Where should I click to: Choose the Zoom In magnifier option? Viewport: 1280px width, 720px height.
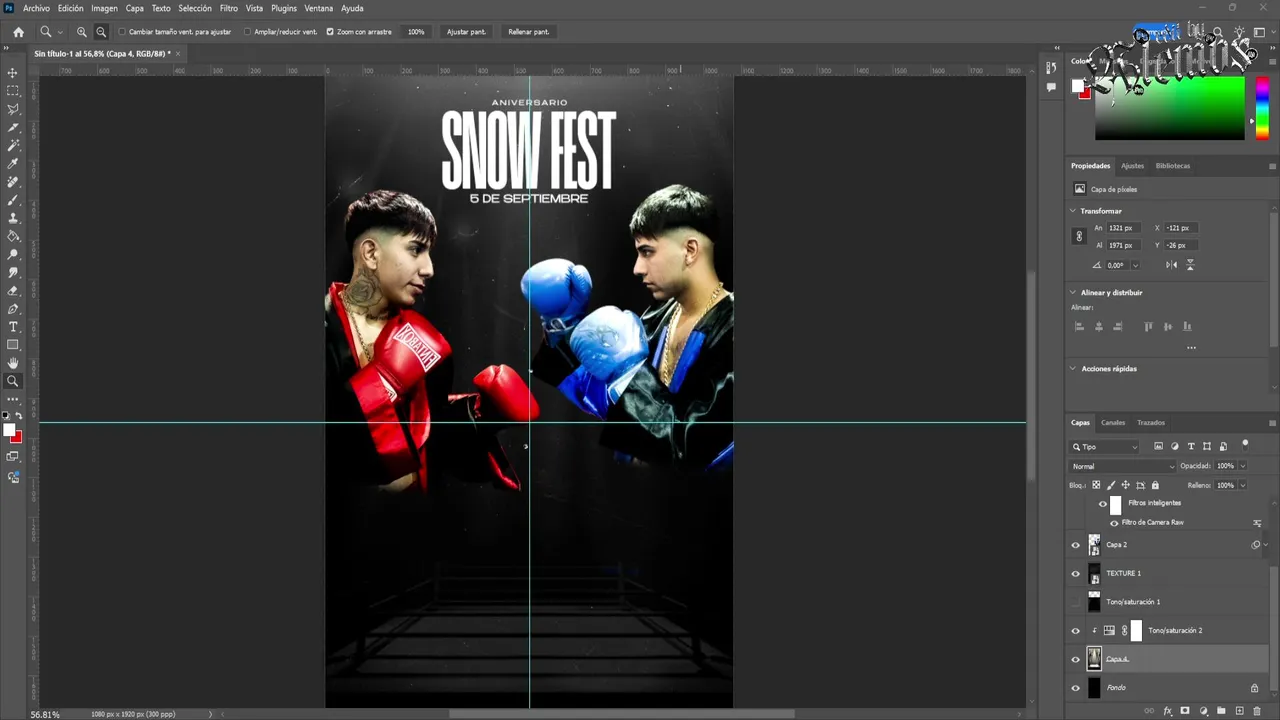tap(82, 32)
